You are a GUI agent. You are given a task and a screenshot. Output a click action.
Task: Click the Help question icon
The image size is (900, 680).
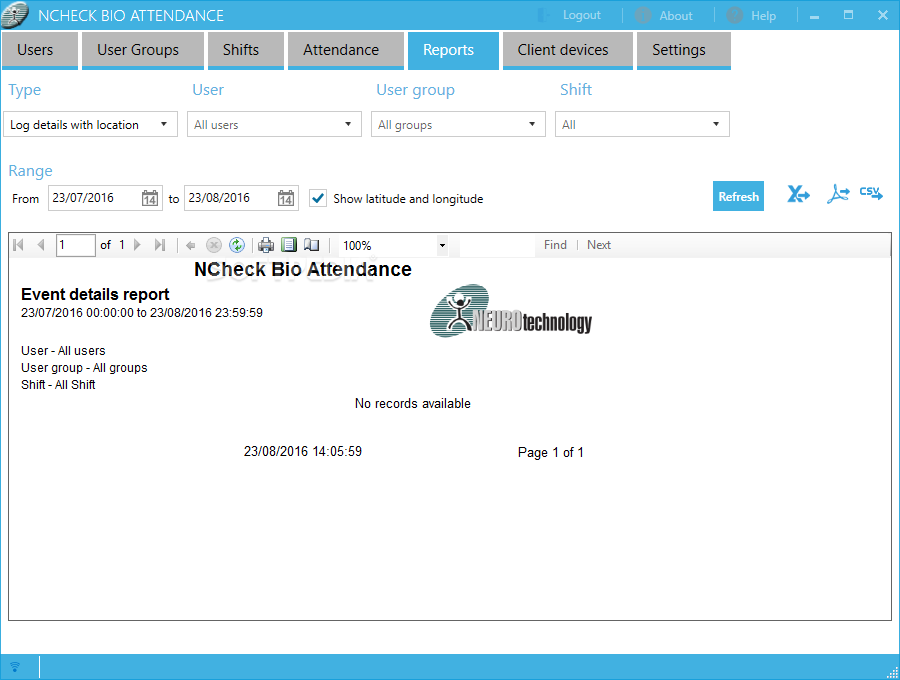click(735, 15)
